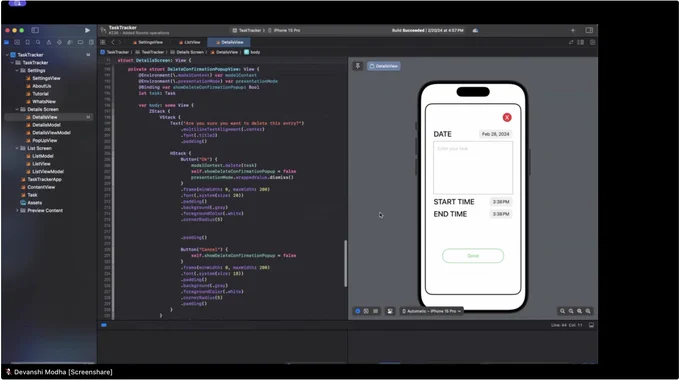Click the Done button in the preview
This screenshot has height=380, width=680.
tap(473, 256)
